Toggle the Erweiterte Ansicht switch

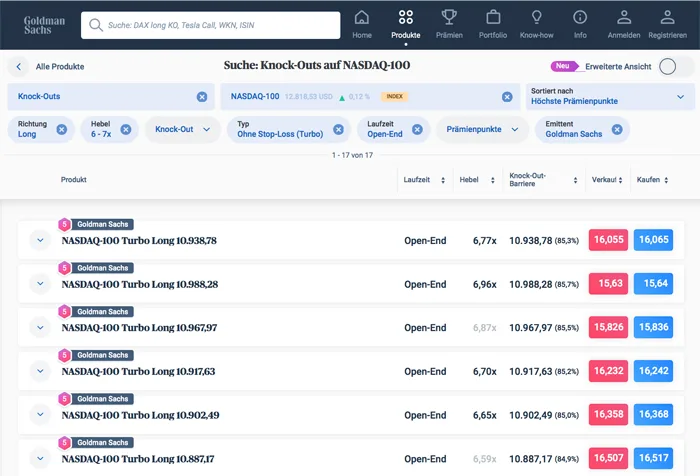[675, 67]
